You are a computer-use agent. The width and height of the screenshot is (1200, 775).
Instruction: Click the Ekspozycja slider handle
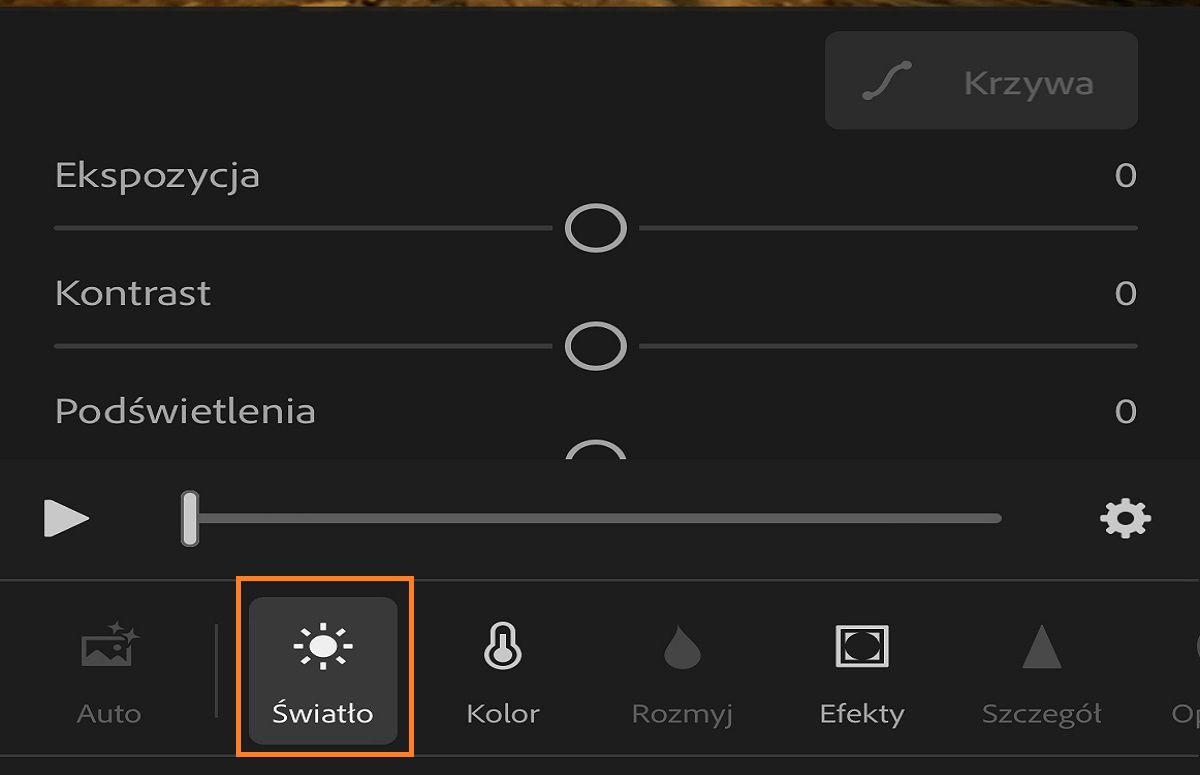(x=595, y=228)
